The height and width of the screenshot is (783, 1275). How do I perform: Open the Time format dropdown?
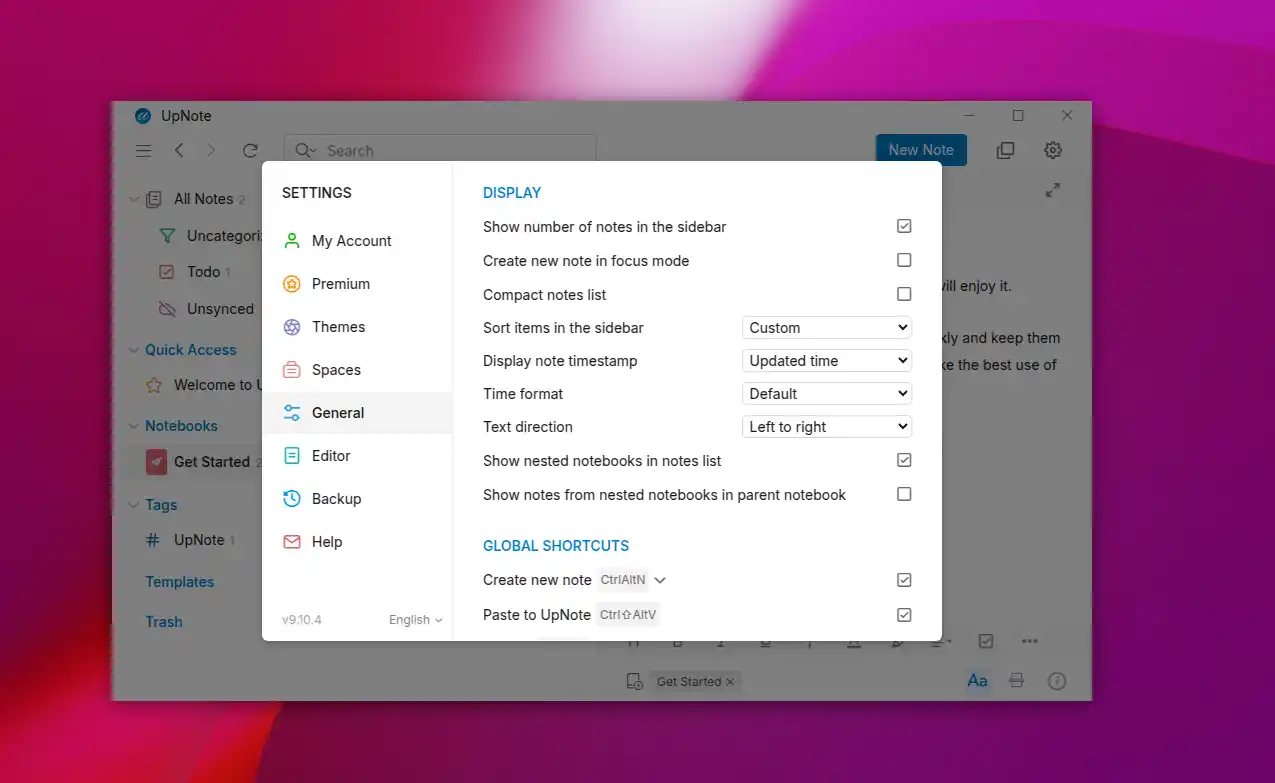[x=827, y=394]
